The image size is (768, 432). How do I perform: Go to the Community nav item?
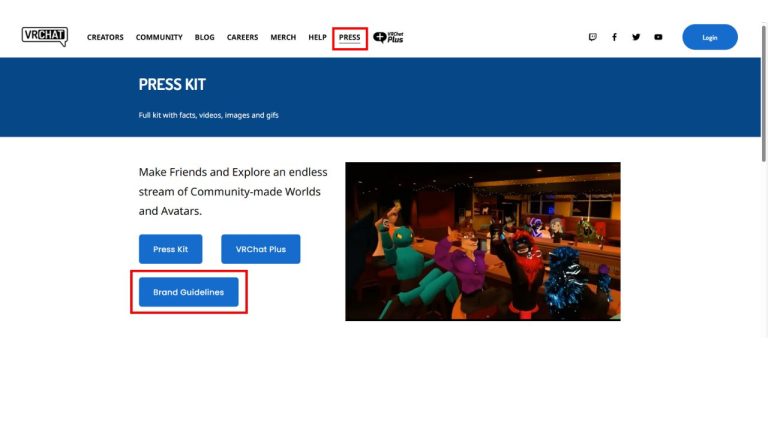[159, 37]
